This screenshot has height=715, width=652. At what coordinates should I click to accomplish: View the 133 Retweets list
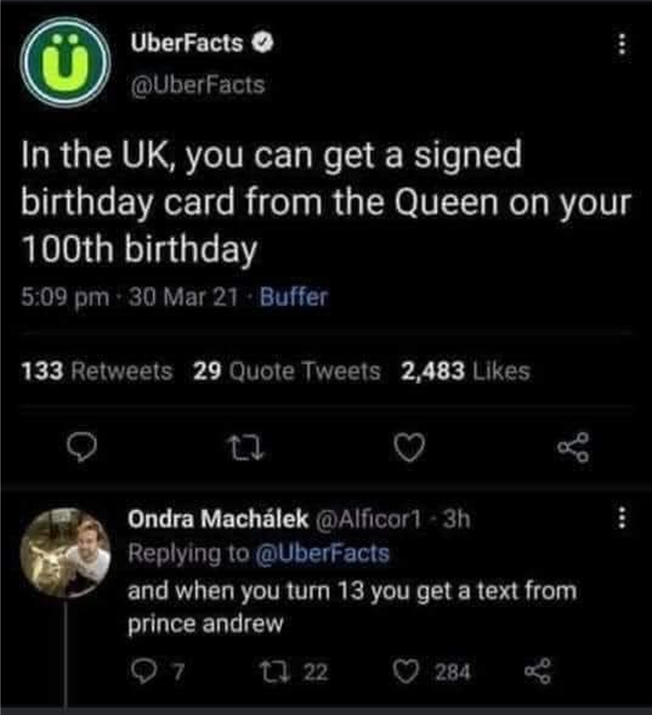point(97,372)
